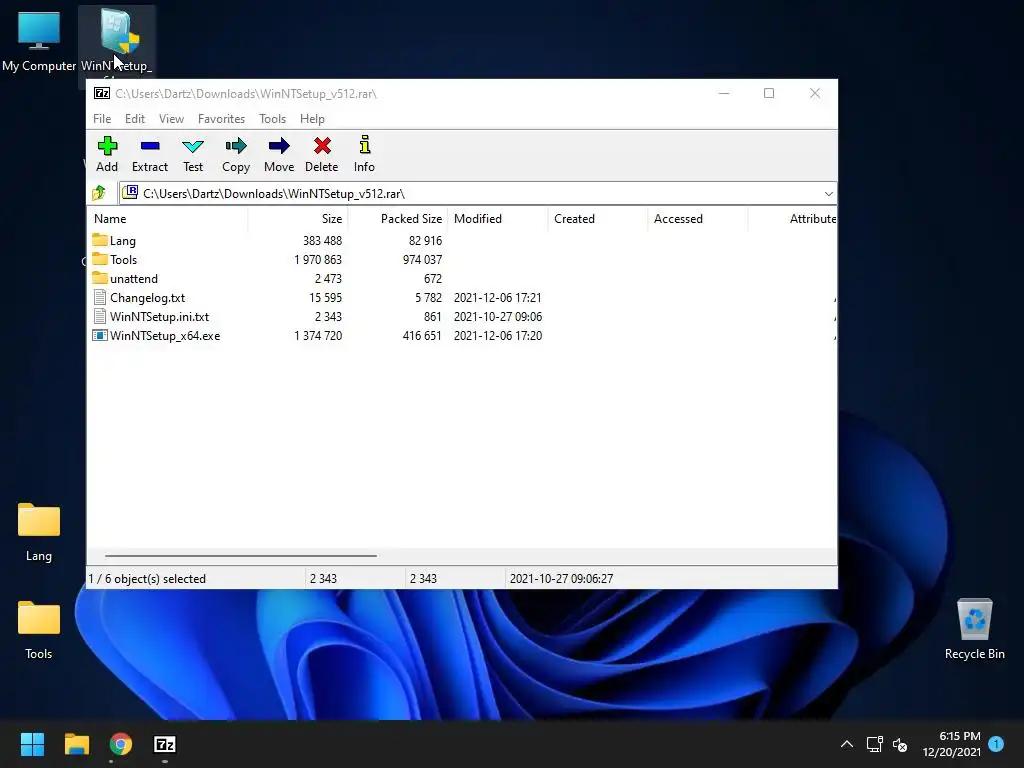The width and height of the screenshot is (1024, 768).
Task: Show hidden system tray icons
Action: [846, 744]
